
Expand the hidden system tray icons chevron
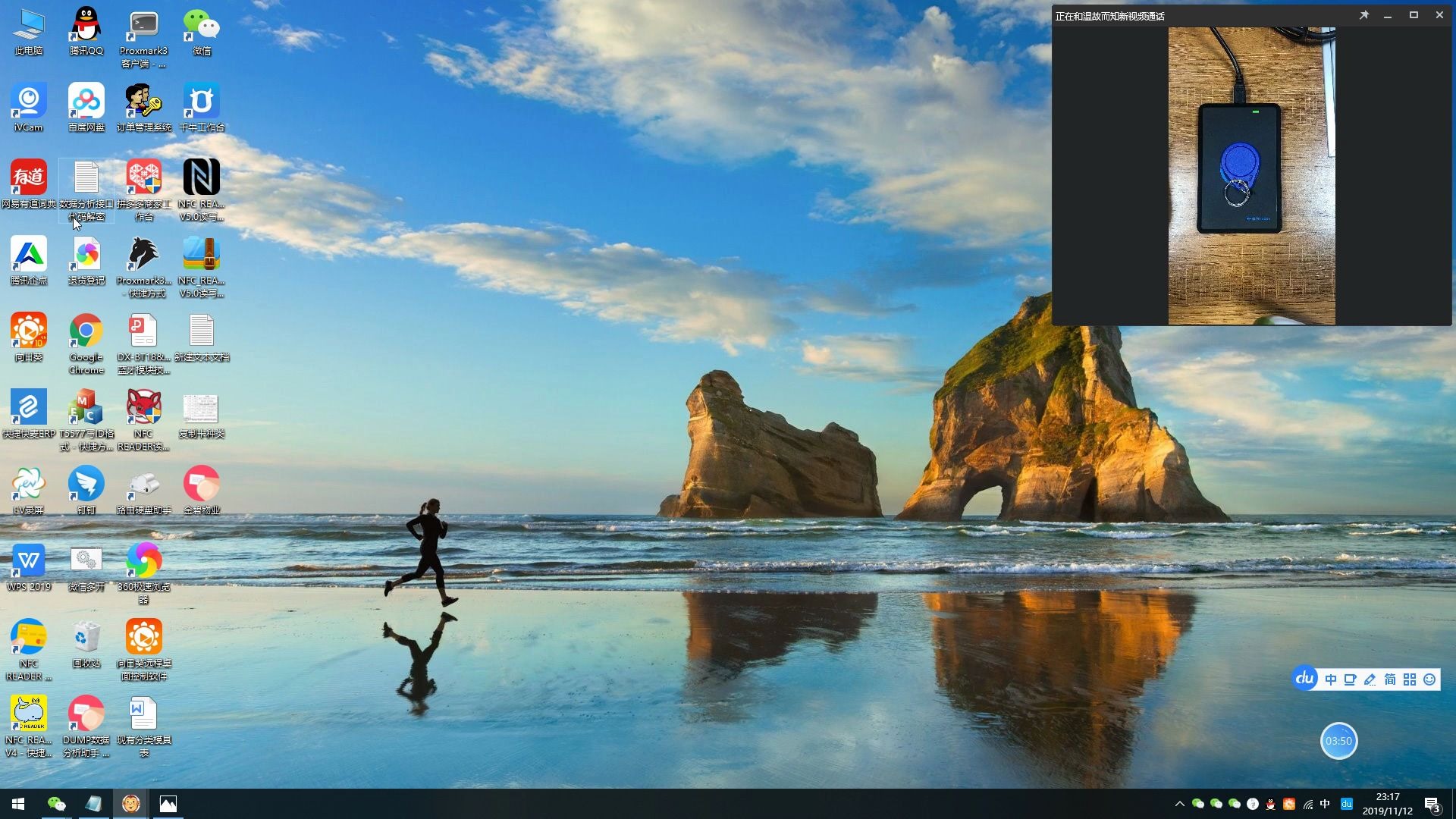click(x=1179, y=804)
